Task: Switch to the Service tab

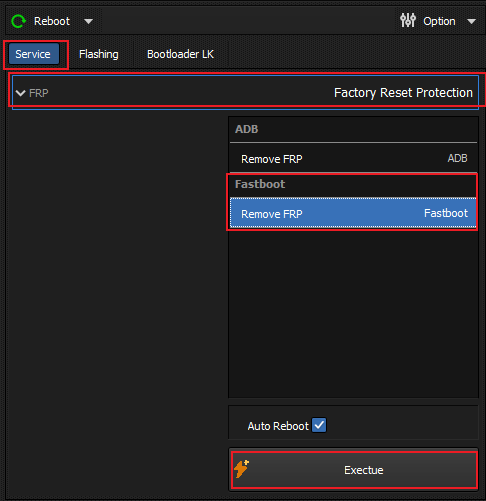Action: pyautogui.click(x=34, y=54)
